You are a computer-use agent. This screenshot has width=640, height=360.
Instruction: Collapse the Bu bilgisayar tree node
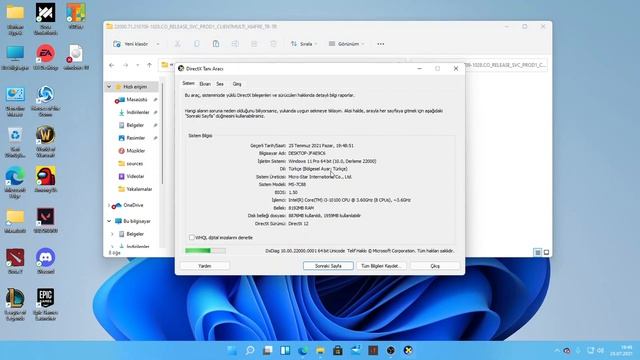tap(109, 221)
